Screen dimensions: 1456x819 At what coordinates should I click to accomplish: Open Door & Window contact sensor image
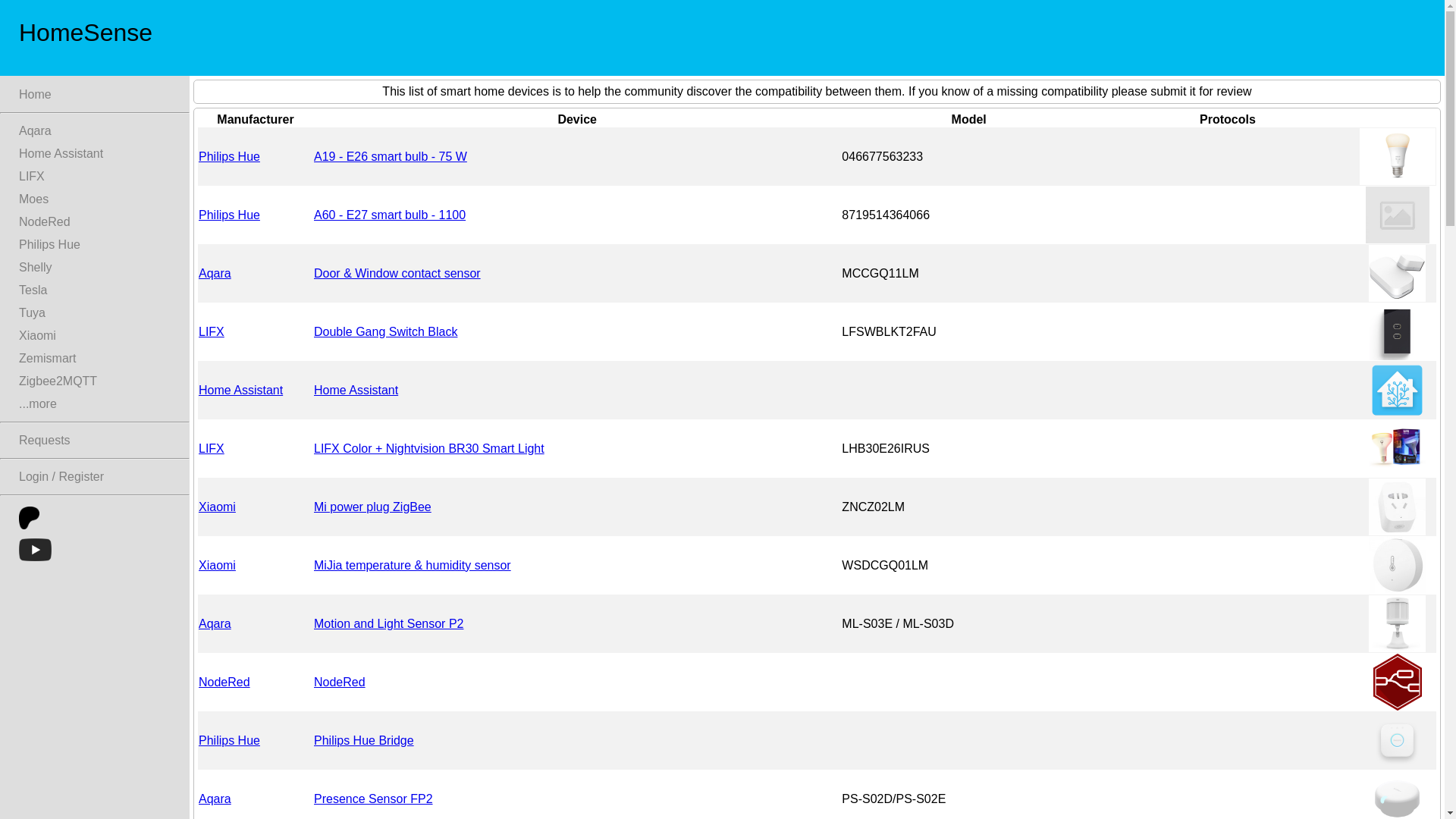click(x=1397, y=274)
